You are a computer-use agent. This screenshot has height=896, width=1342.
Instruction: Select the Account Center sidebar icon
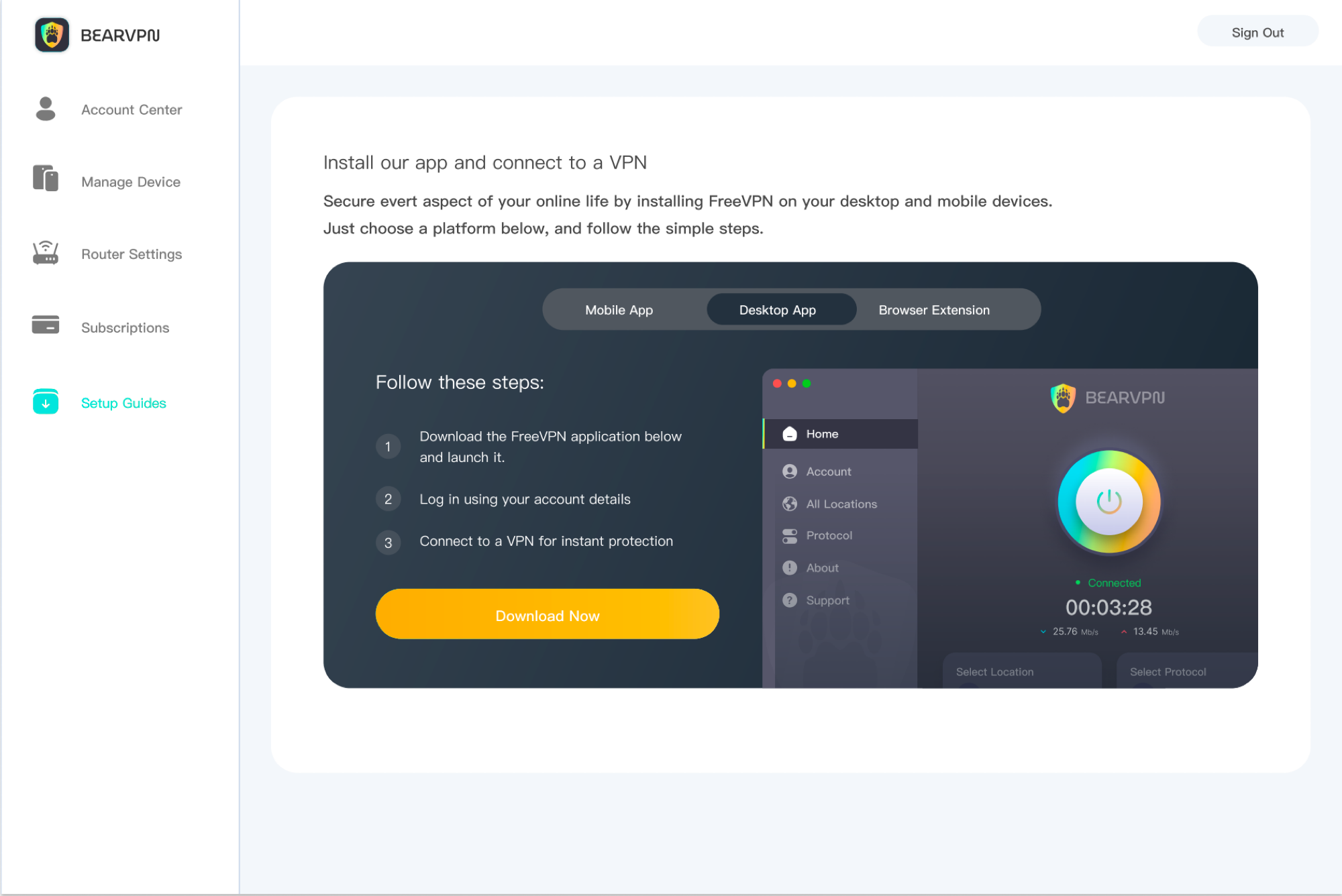[x=45, y=108]
